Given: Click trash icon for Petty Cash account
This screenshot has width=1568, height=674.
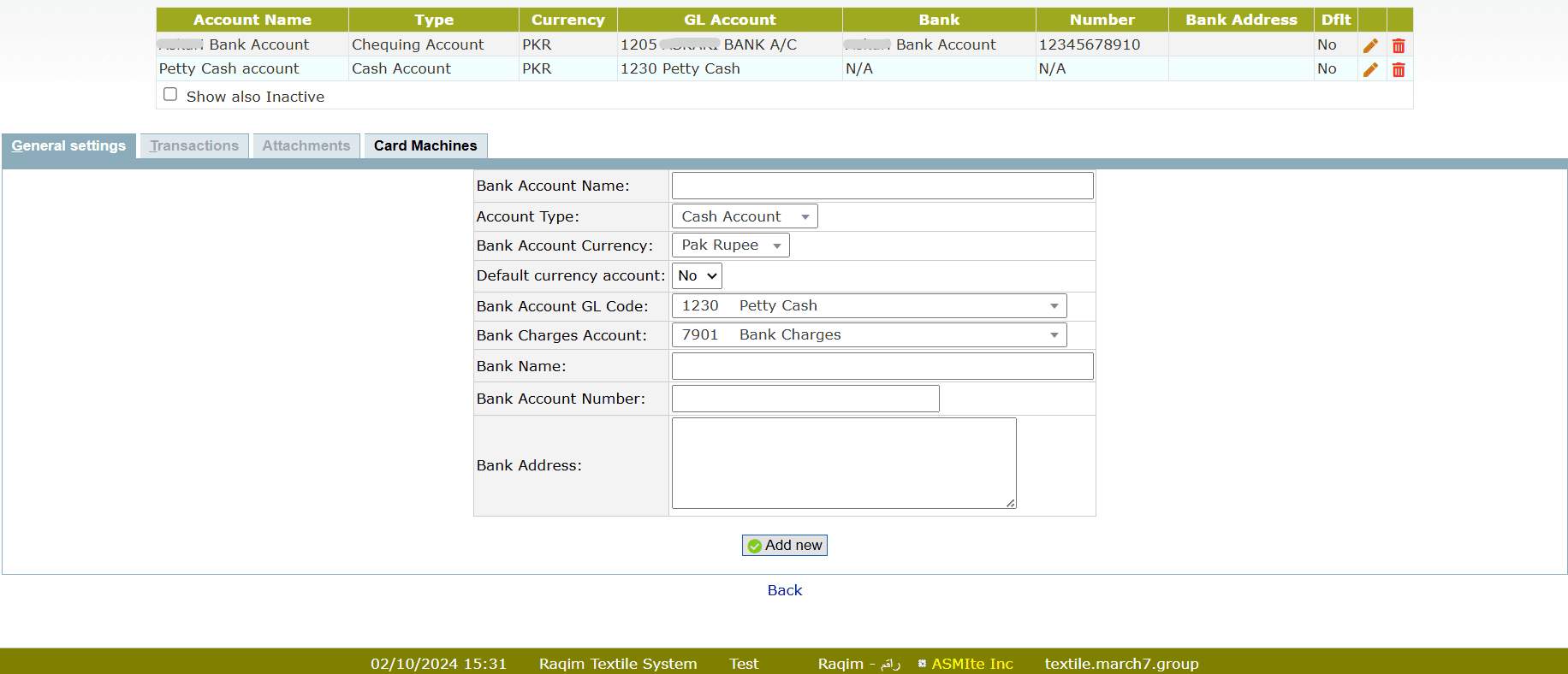Looking at the screenshot, I should (x=1399, y=69).
